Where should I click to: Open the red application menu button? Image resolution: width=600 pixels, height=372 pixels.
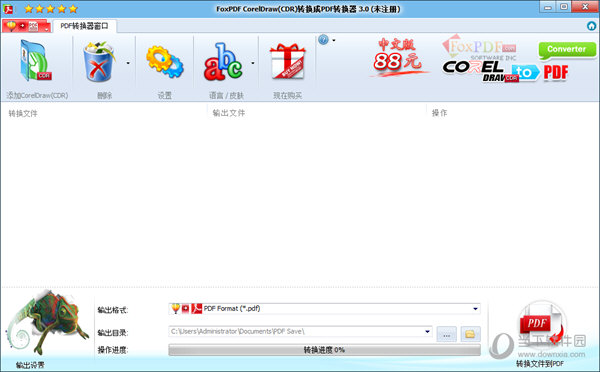click(x=26, y=26)
